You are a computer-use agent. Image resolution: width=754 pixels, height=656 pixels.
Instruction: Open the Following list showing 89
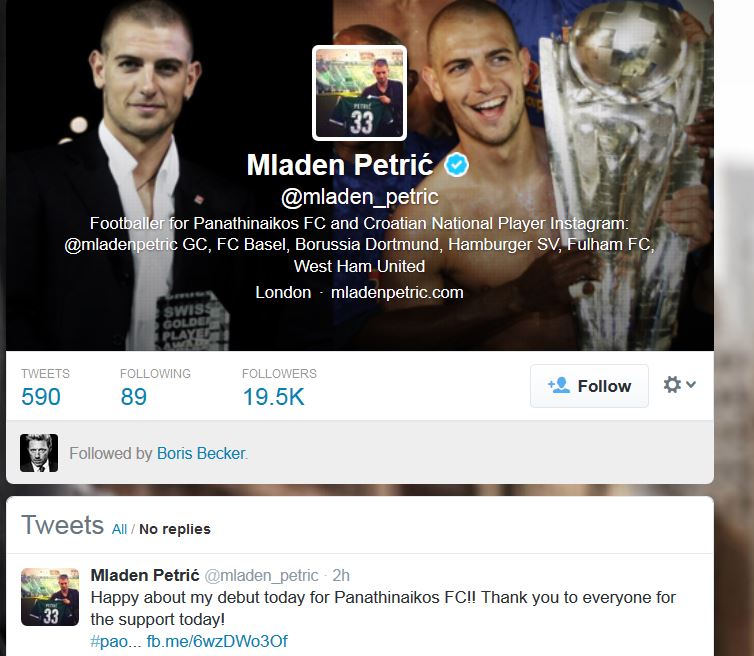coord(155,387)
